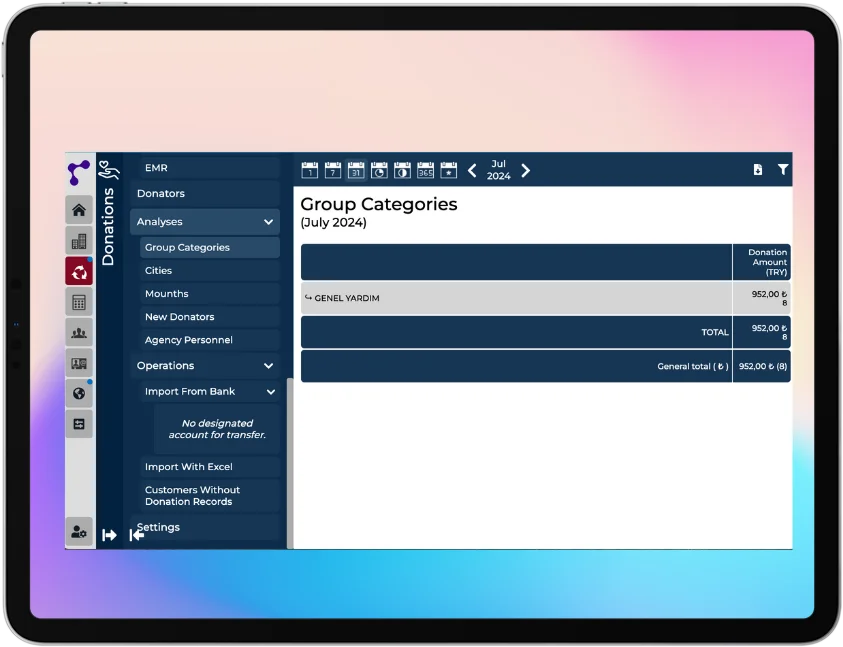The width and height of the screenshot is (843, 647).
Task: Collapse the Operations section chevron
Action: pyautogui.click(x=268, y=366)
